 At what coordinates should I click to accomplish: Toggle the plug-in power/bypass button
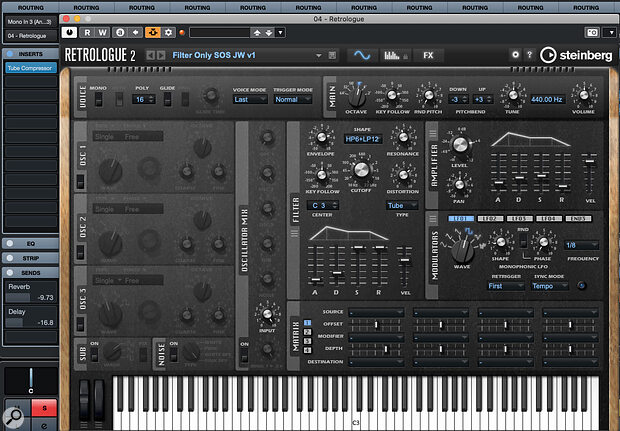(69, 32)
